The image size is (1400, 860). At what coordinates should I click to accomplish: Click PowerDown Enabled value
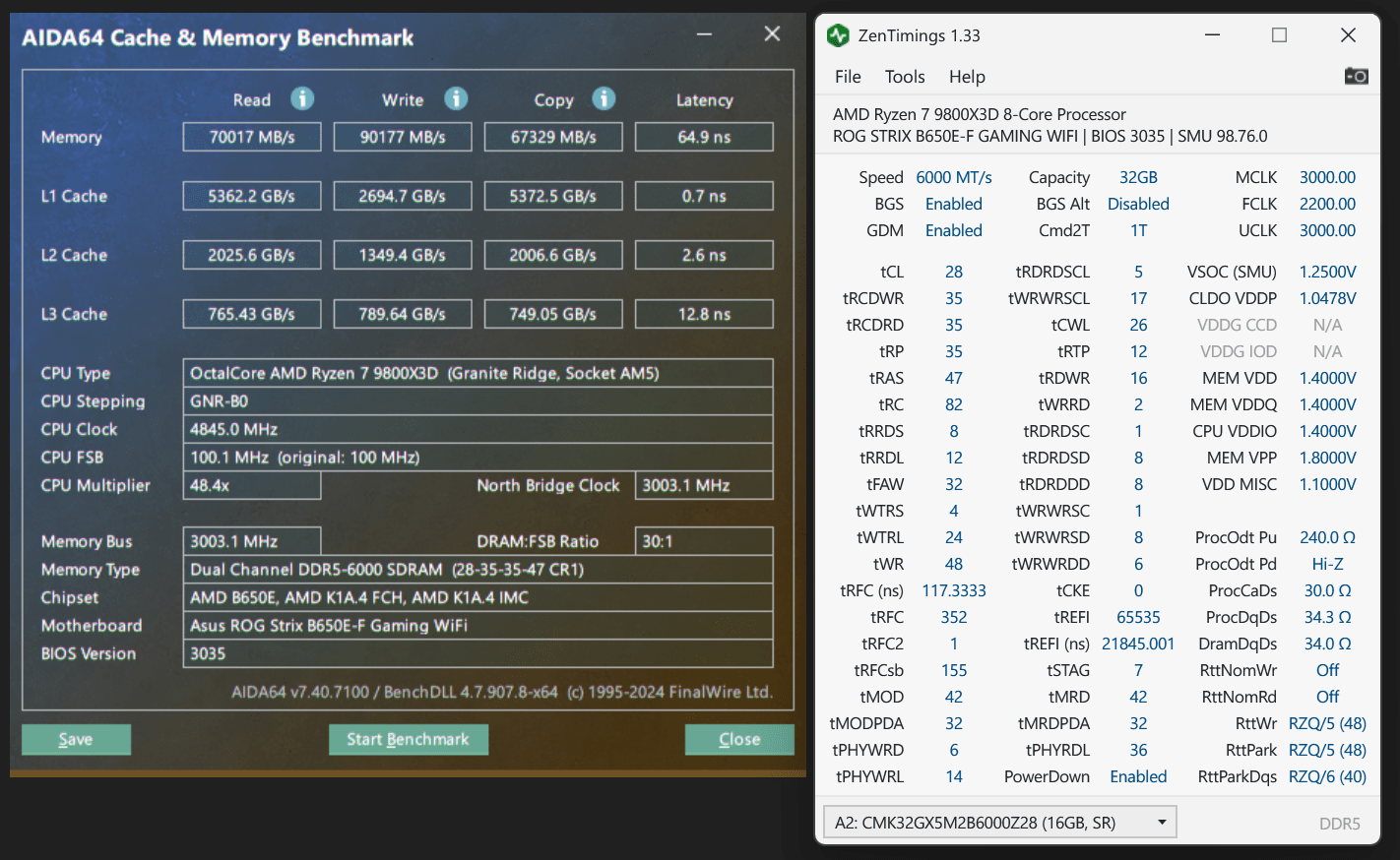(x=1138, y=776)
